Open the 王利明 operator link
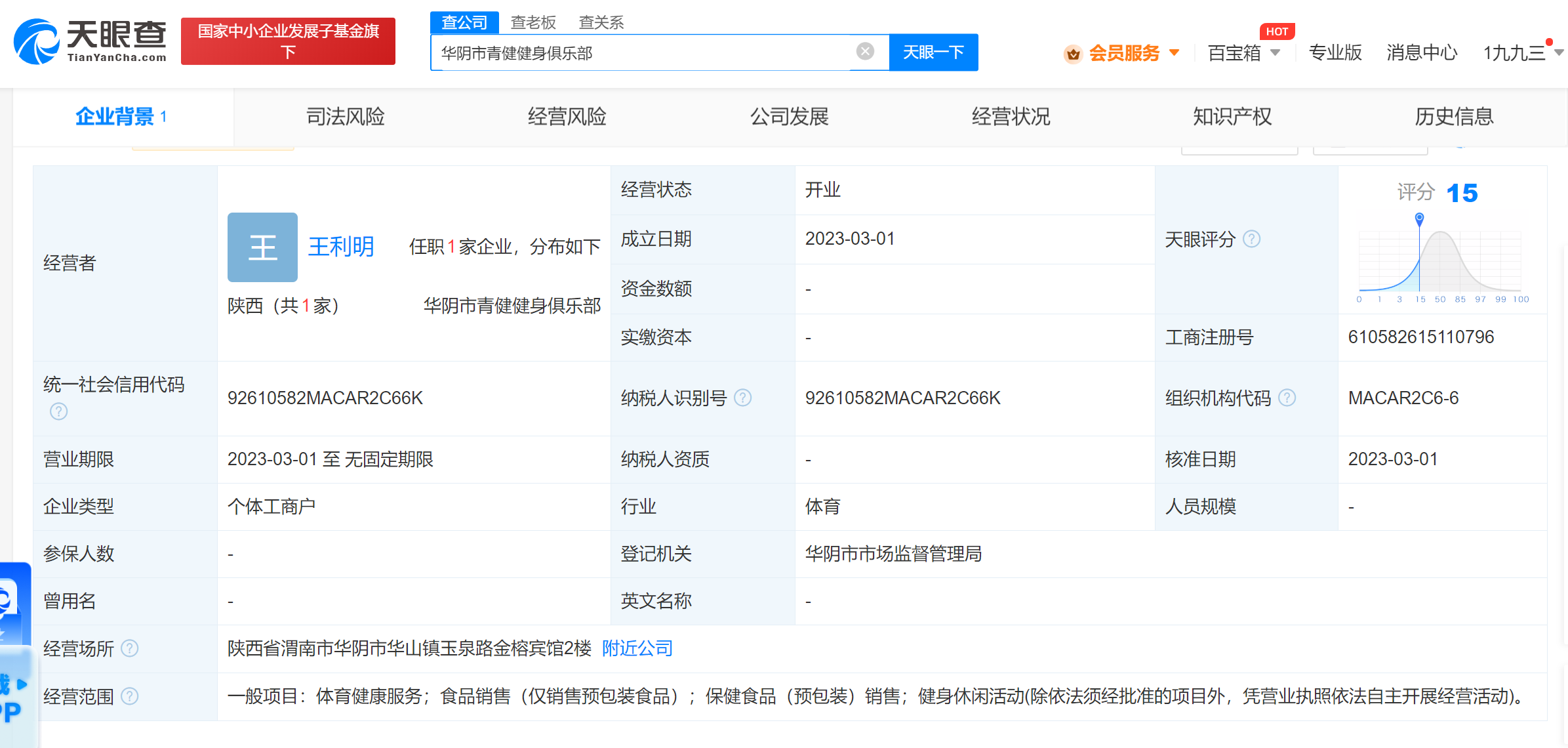 pyautogui.click(x=341, y=247)
